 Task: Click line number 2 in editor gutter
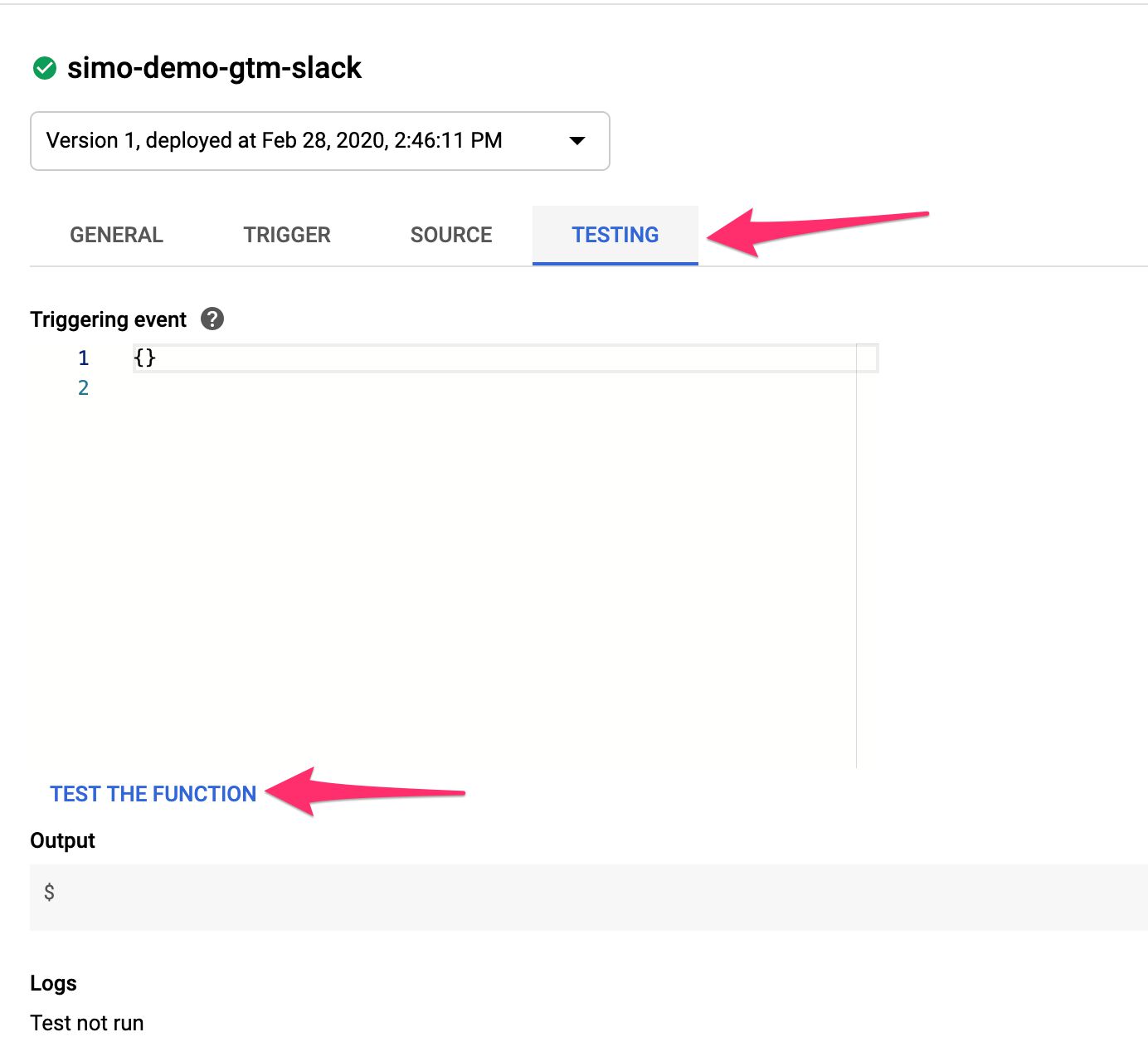(x=83, y=388)
